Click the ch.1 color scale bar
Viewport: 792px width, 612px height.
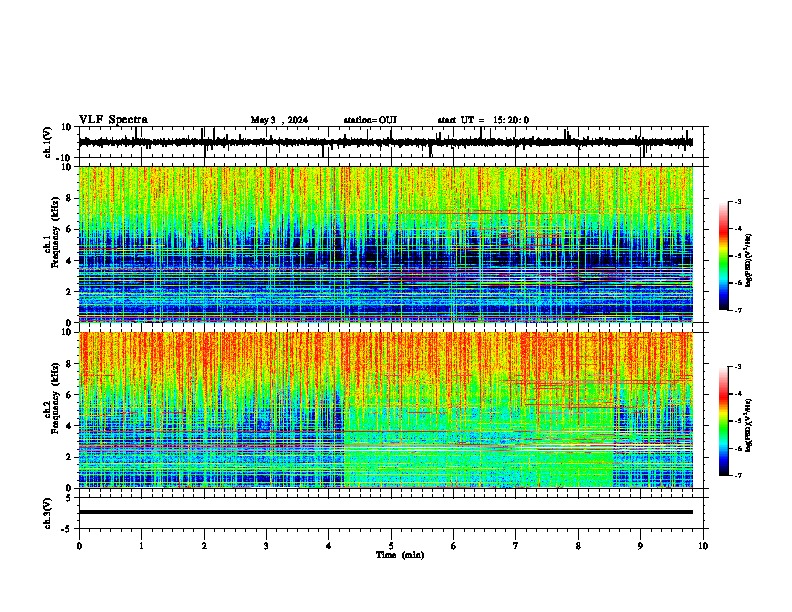point(724,256)
